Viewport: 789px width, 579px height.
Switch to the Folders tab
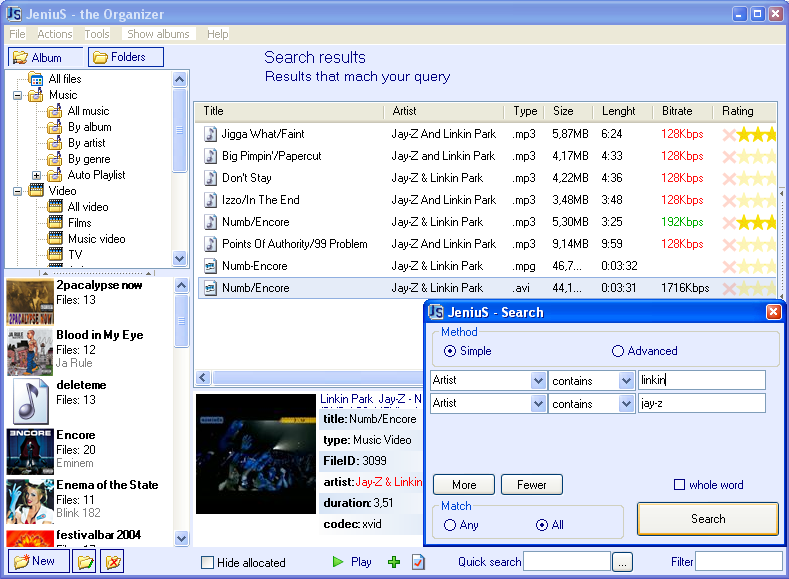(126, 57)
